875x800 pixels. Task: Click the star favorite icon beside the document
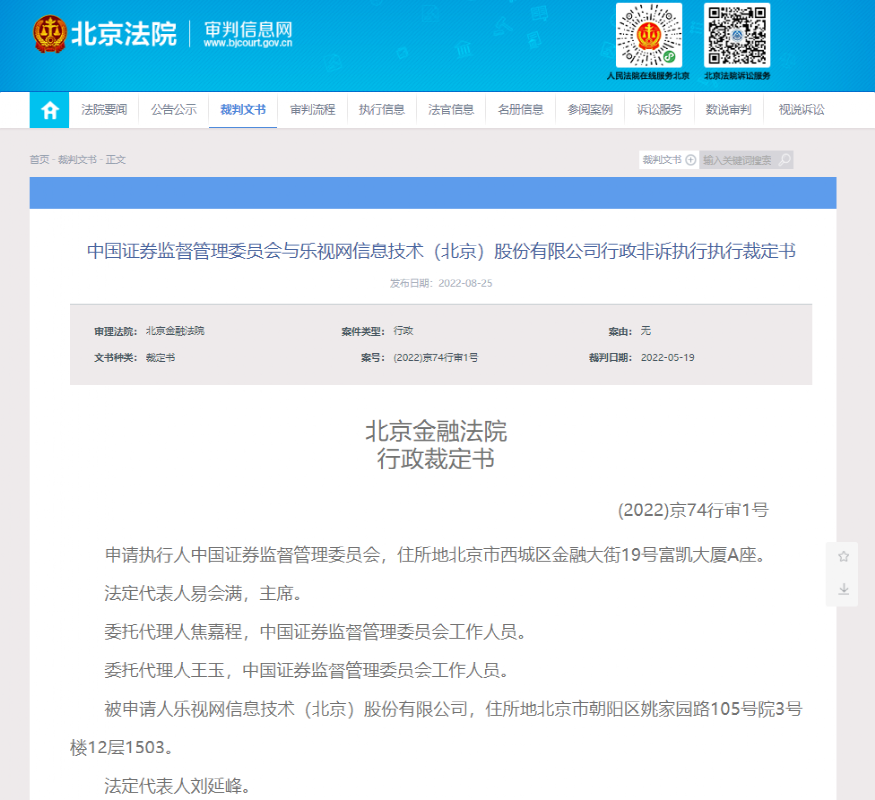[x=843, y=556]
